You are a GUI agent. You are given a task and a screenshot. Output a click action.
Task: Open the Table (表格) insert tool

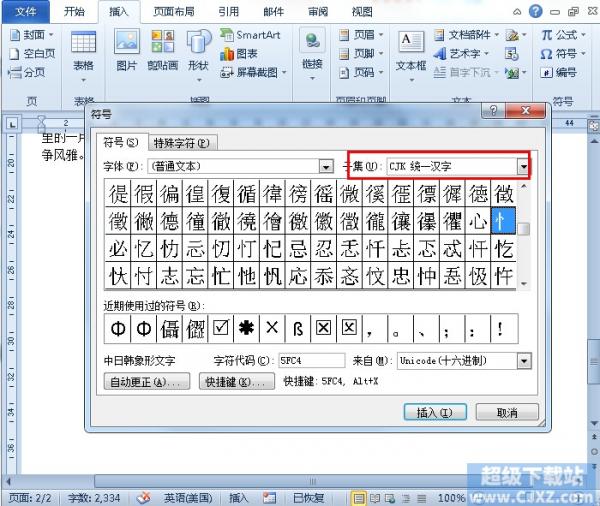tap(83, 57)
